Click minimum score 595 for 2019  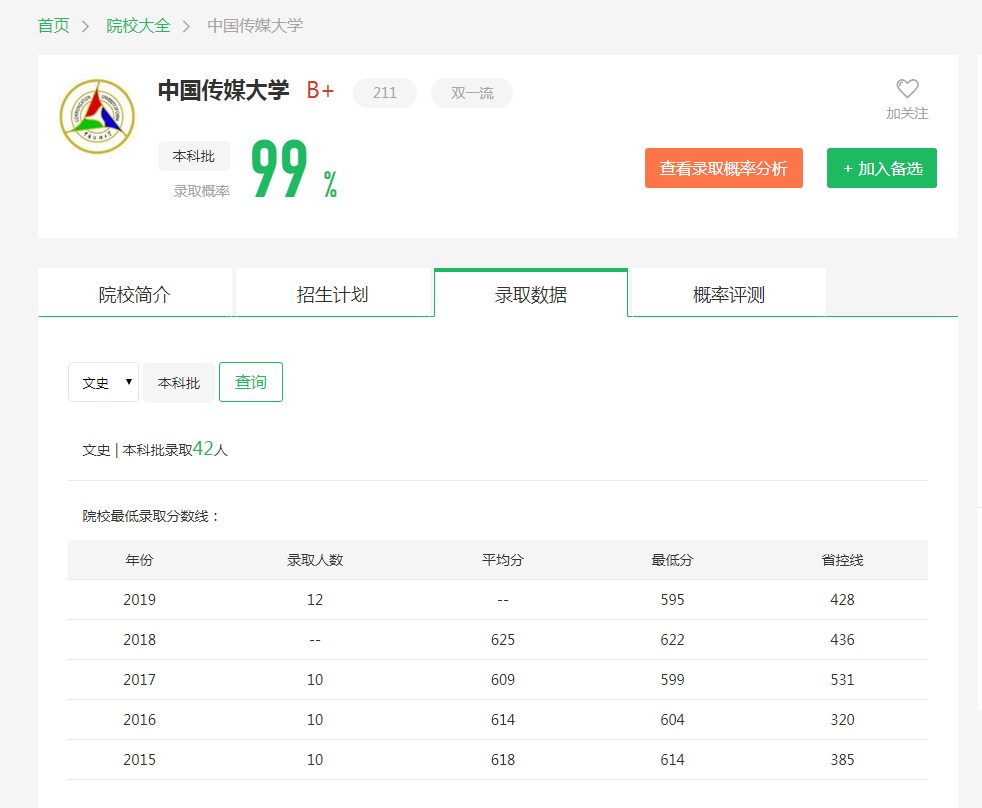[672, 599]
